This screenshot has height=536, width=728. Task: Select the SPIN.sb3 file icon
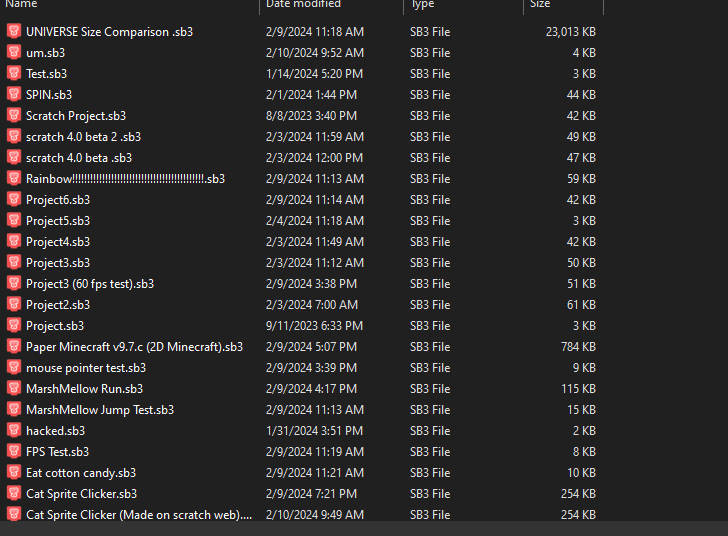point(14,94)
